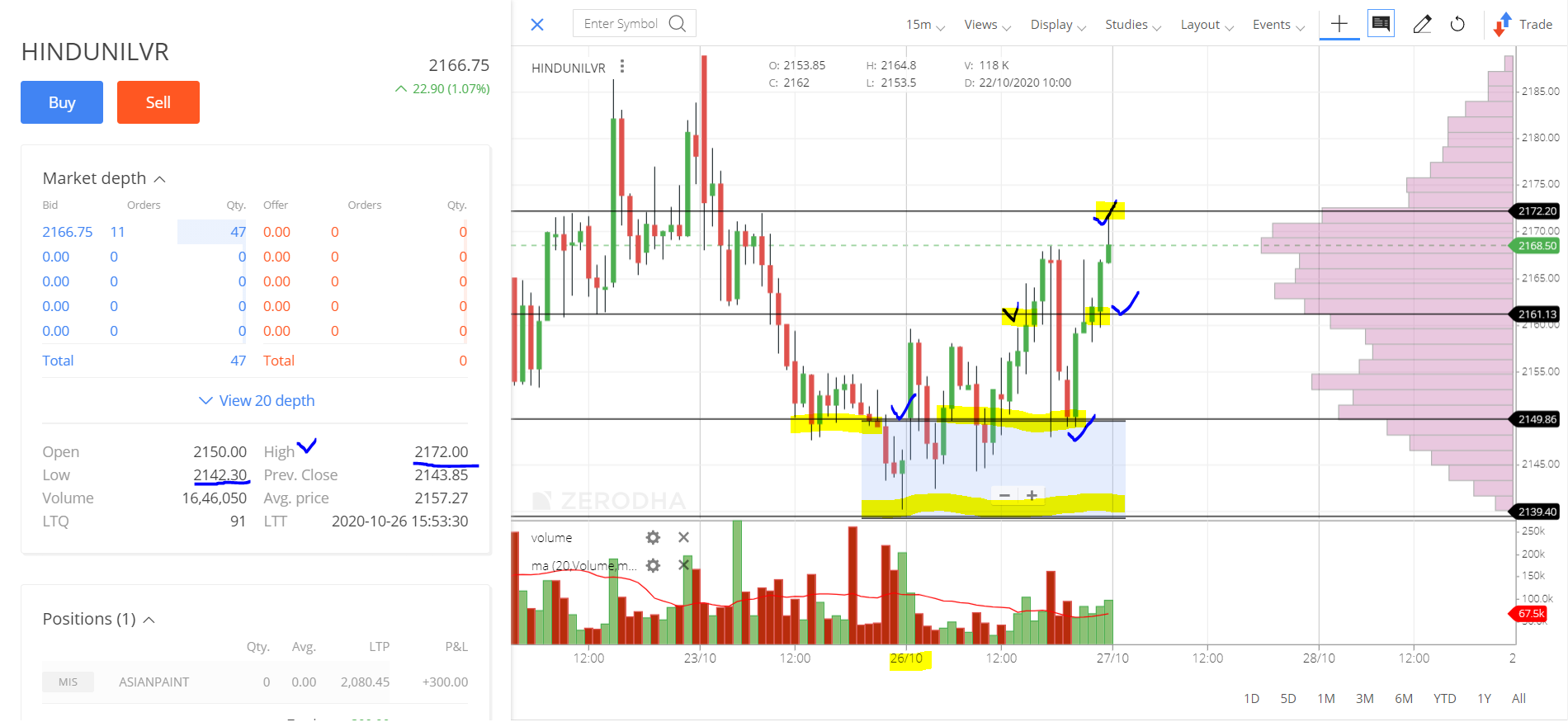Viewport: 1568px width, 722px height.
Task: Select the 5D range
Action: pos(1288,698)
